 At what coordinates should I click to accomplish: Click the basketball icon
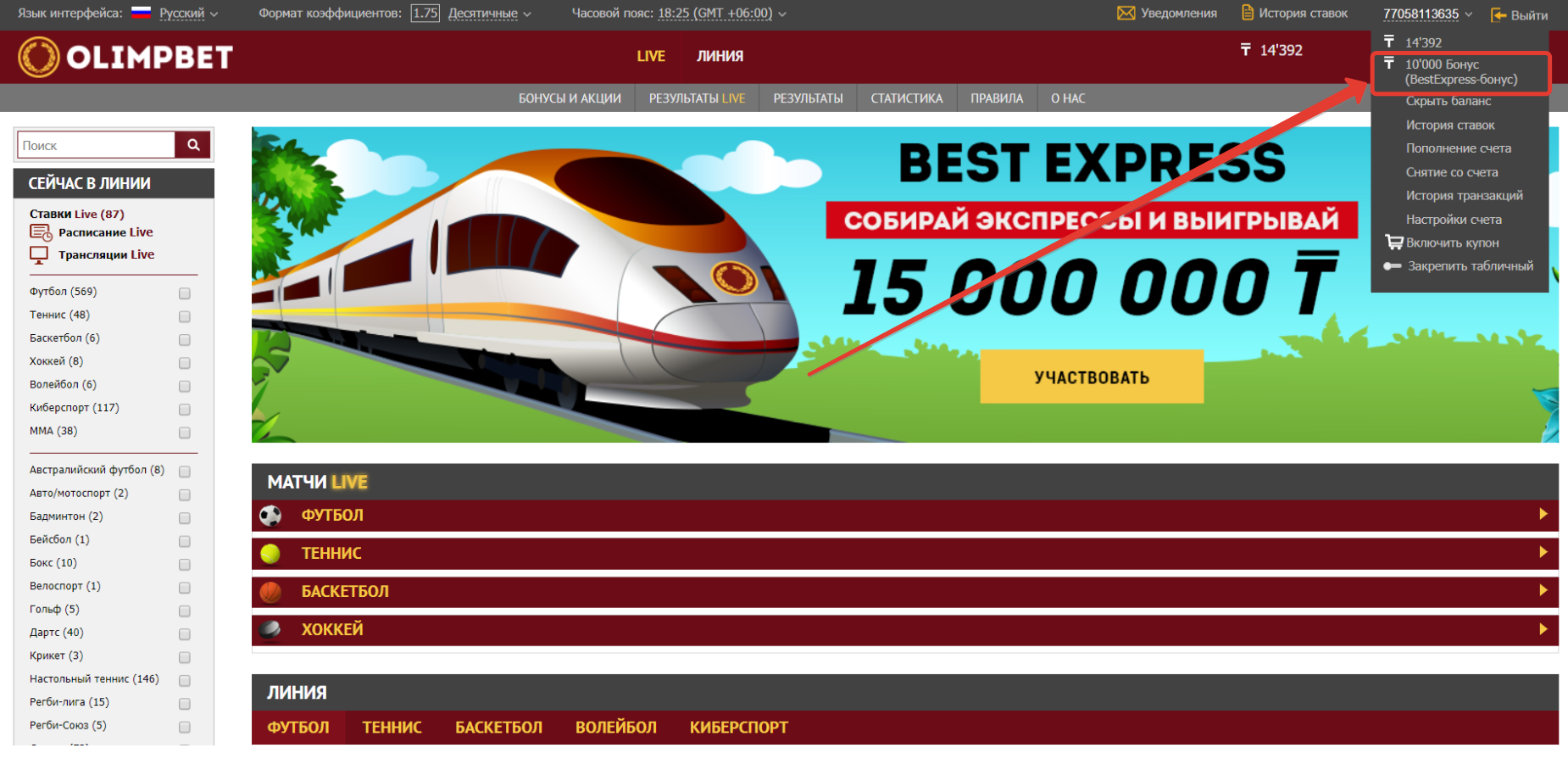coord(270,592)
